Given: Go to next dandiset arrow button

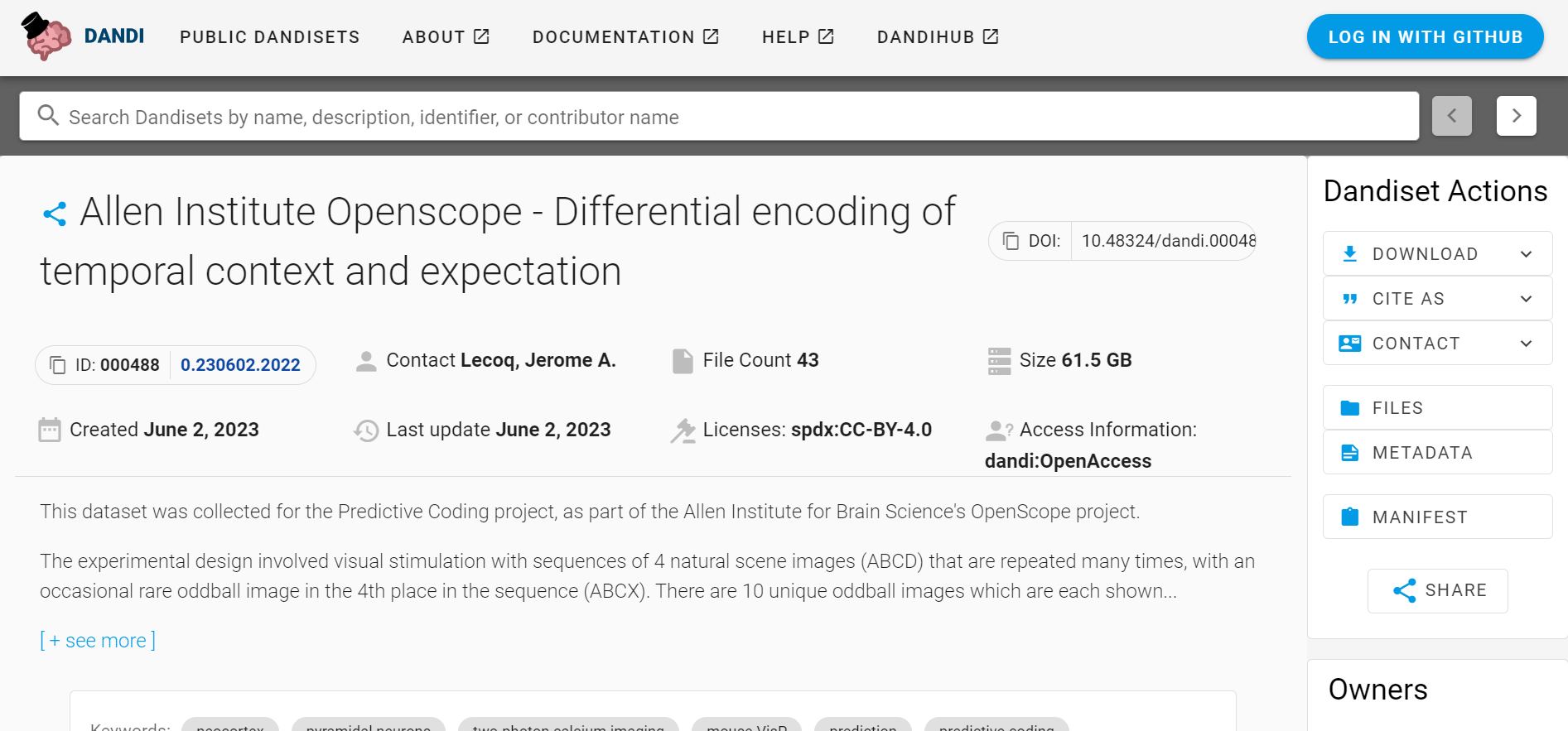Looking at the screenshot, I should [x=1517, y=116].
